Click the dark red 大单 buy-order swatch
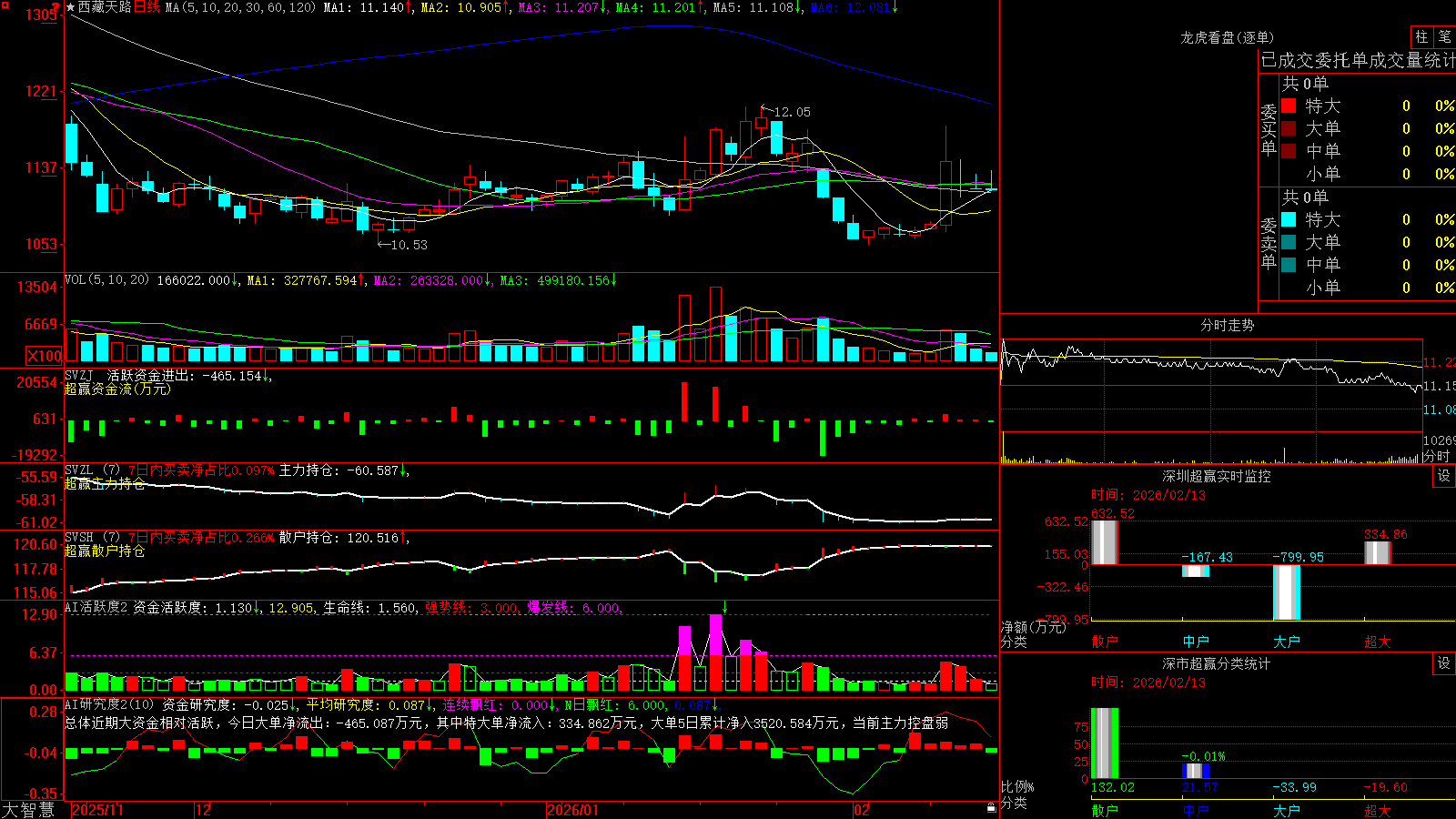Viewport: 1456px width, 819px height. tap(1289, 128)
